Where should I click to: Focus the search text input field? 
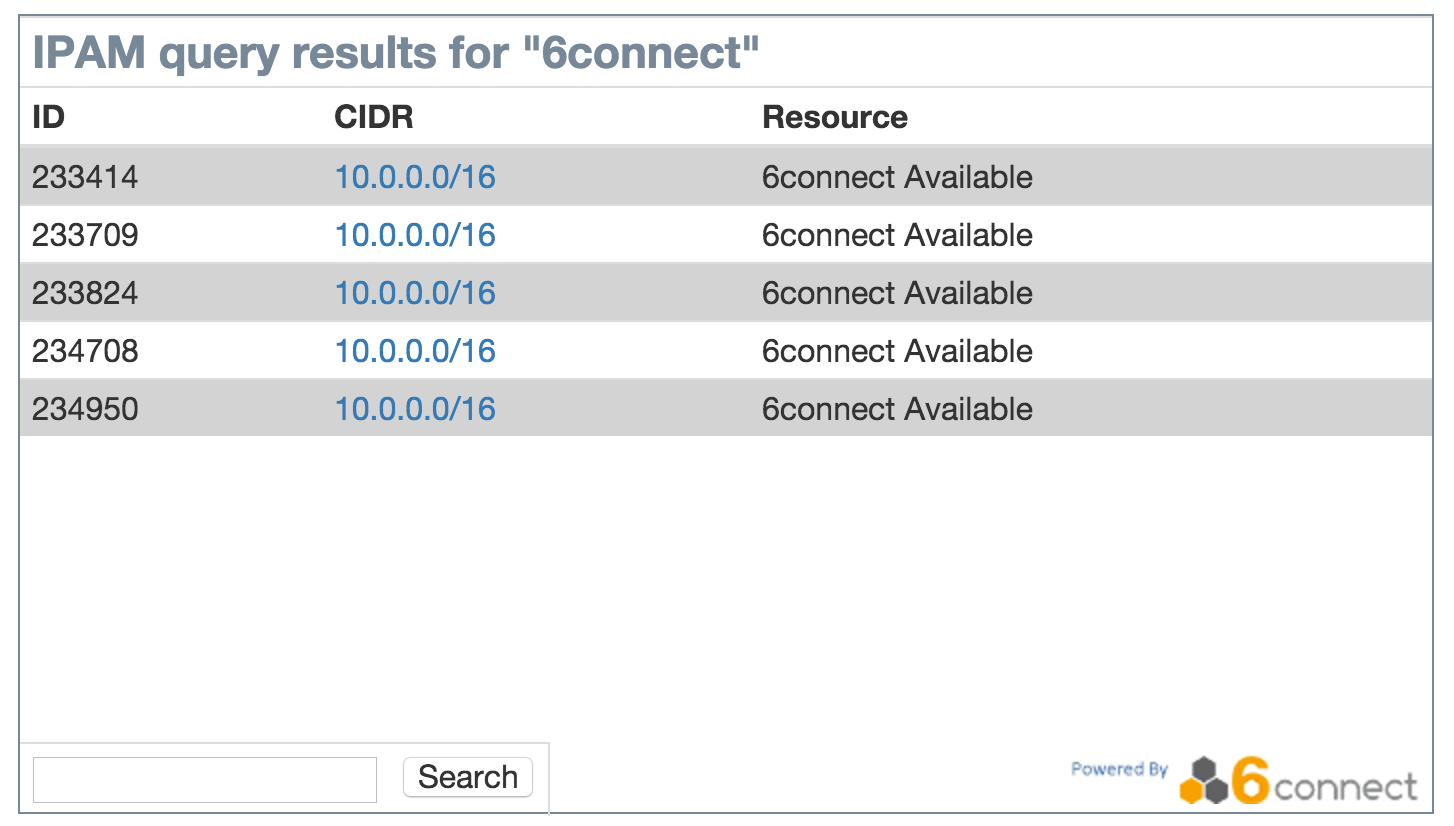[x=205, y=779]
